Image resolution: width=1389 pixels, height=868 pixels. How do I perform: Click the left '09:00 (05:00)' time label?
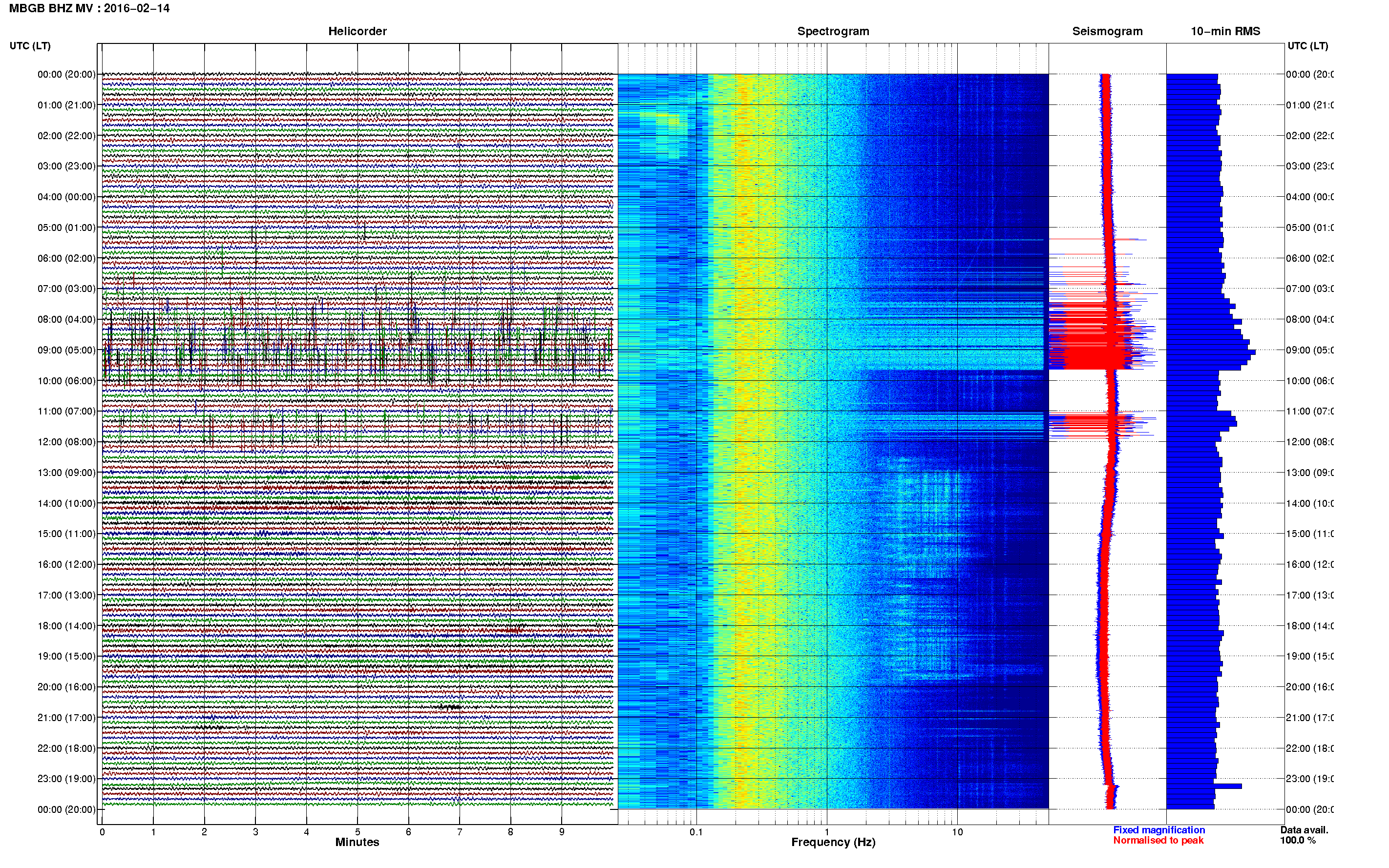pos(66,350)
